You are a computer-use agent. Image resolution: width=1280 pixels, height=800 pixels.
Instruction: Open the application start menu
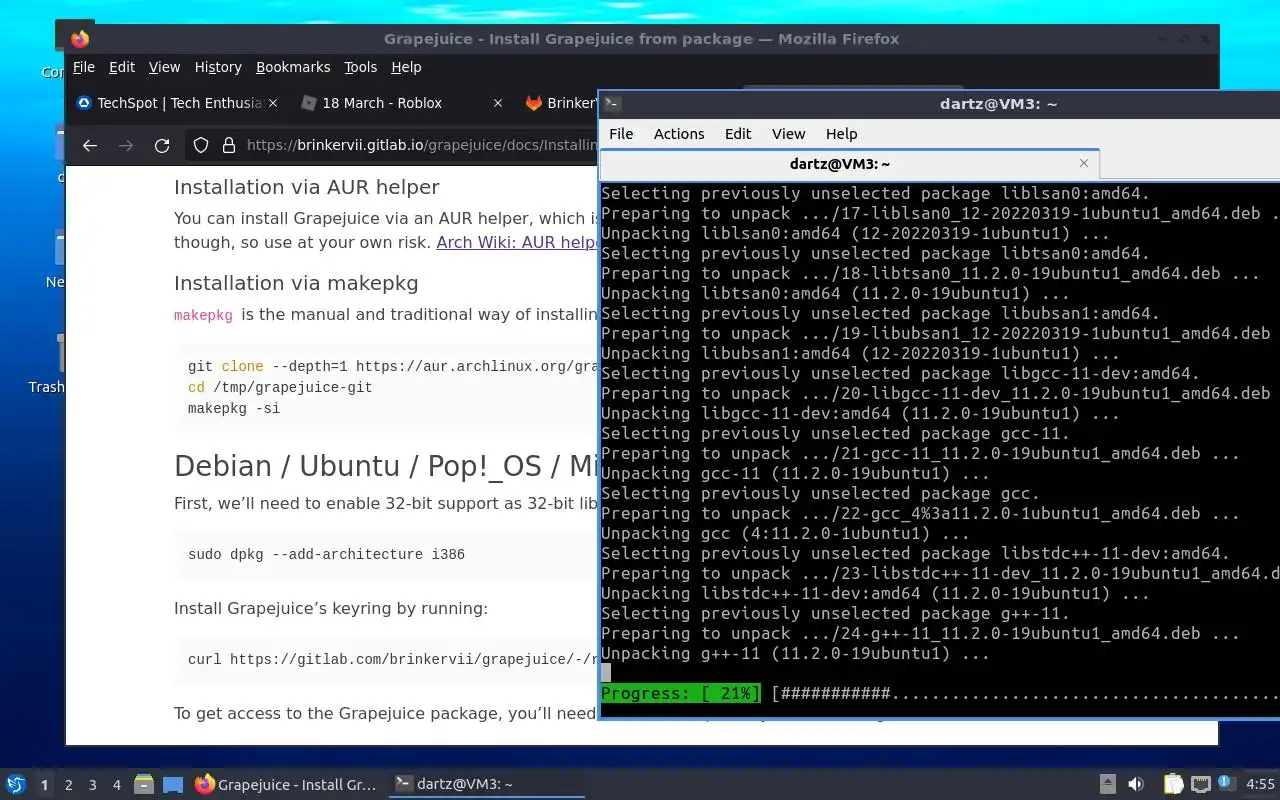click(16, 784)
